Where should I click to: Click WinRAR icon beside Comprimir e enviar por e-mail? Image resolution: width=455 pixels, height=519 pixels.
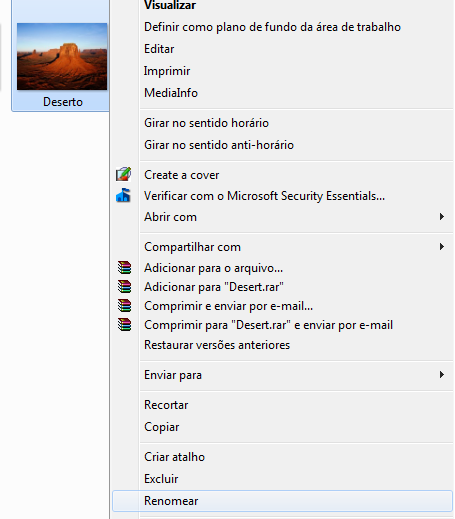coord(124,305)
